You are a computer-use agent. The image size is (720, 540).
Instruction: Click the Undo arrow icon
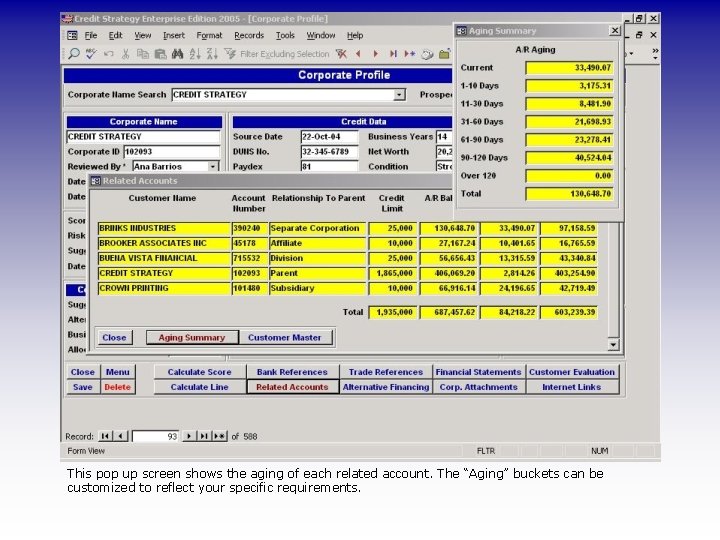coord(108,54)
